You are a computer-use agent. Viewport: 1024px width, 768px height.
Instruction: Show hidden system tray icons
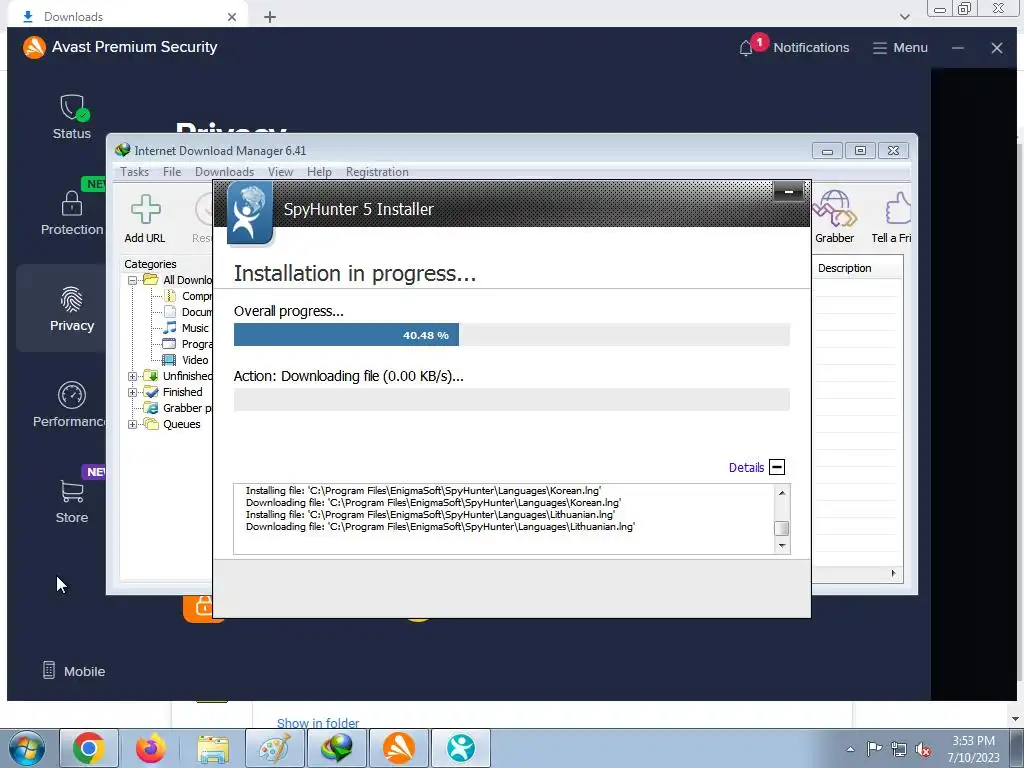(x=850, y=749)
